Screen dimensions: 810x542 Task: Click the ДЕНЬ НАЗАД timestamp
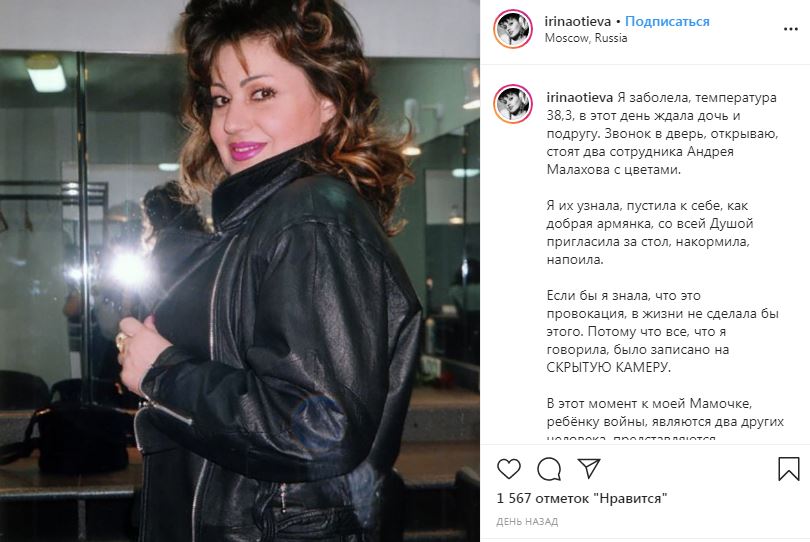coord(527,522)
